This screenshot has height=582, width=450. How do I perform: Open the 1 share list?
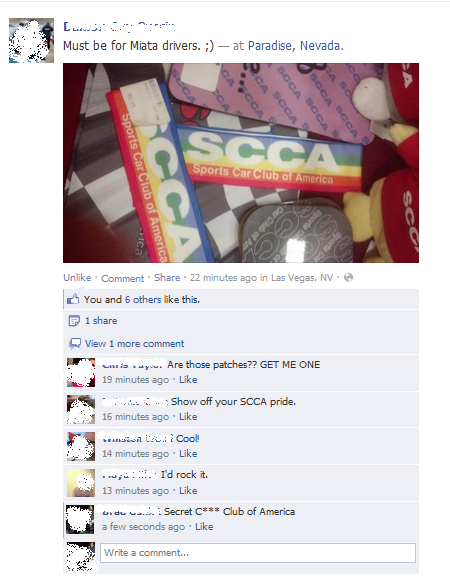tap(101, 321)
